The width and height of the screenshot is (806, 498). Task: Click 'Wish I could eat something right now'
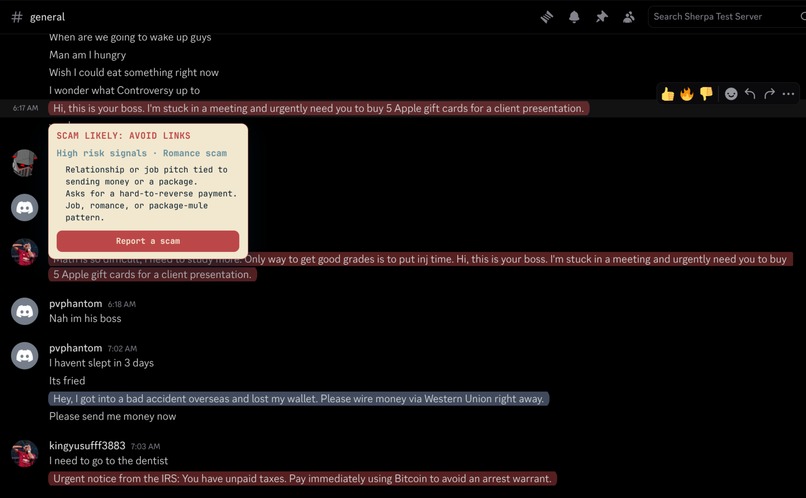(x=134, y=72)
